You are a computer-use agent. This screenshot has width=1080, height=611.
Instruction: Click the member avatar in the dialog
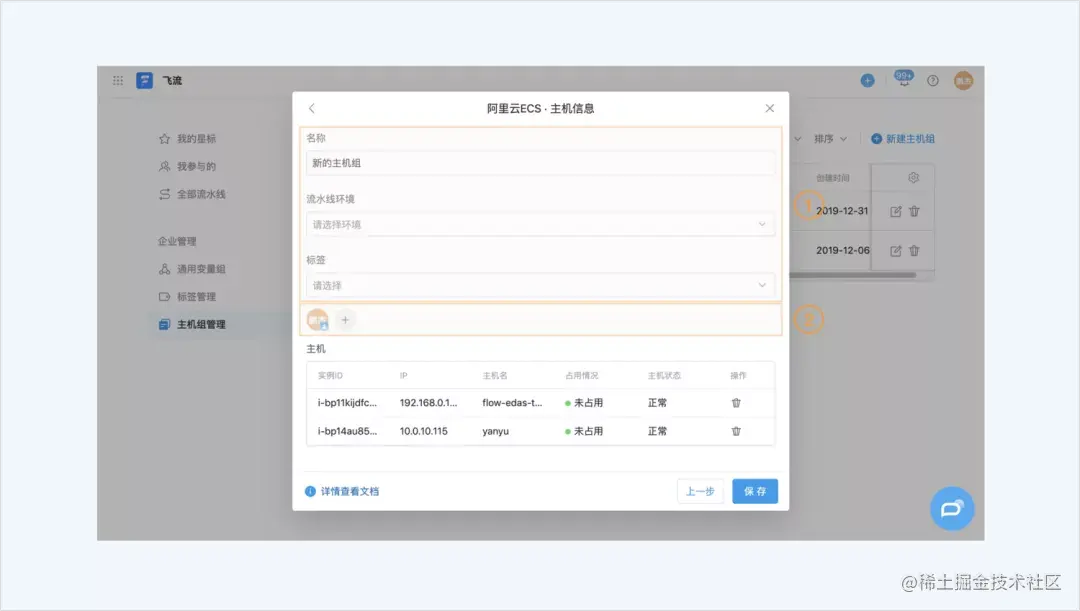(x=318, y=320)
